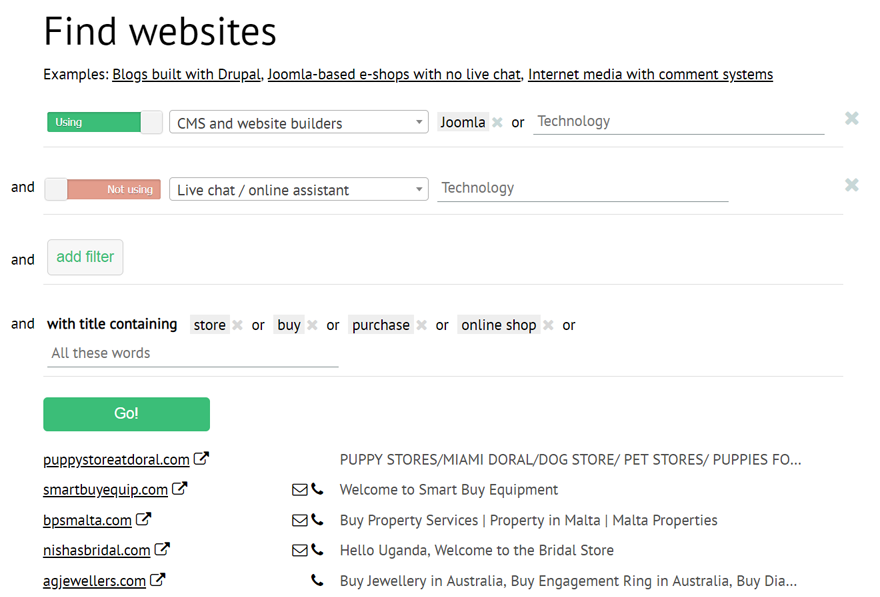This screenshot has height=597, width=880.
Task: Toggle the green Using switch off
Action: pos(104,121)
